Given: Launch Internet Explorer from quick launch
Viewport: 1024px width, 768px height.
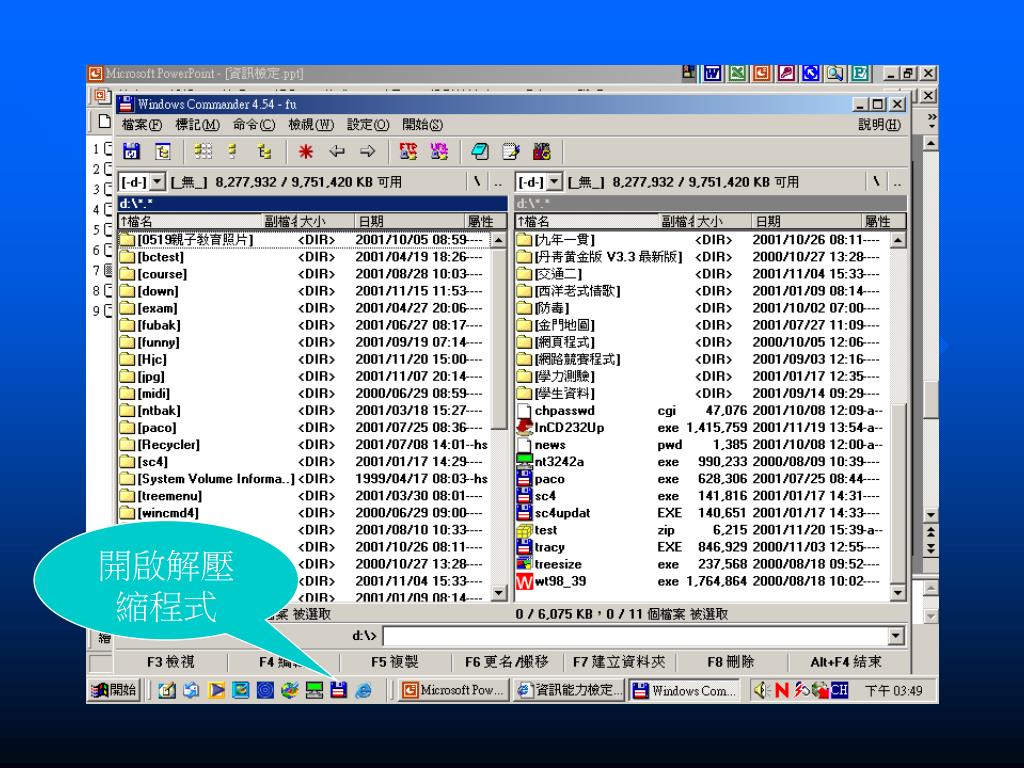Looking at the screenshot, I should 364,690.
